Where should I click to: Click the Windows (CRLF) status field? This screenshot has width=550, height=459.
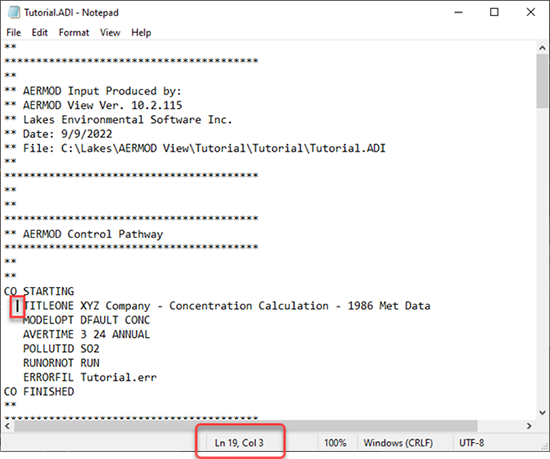point(398,443)
